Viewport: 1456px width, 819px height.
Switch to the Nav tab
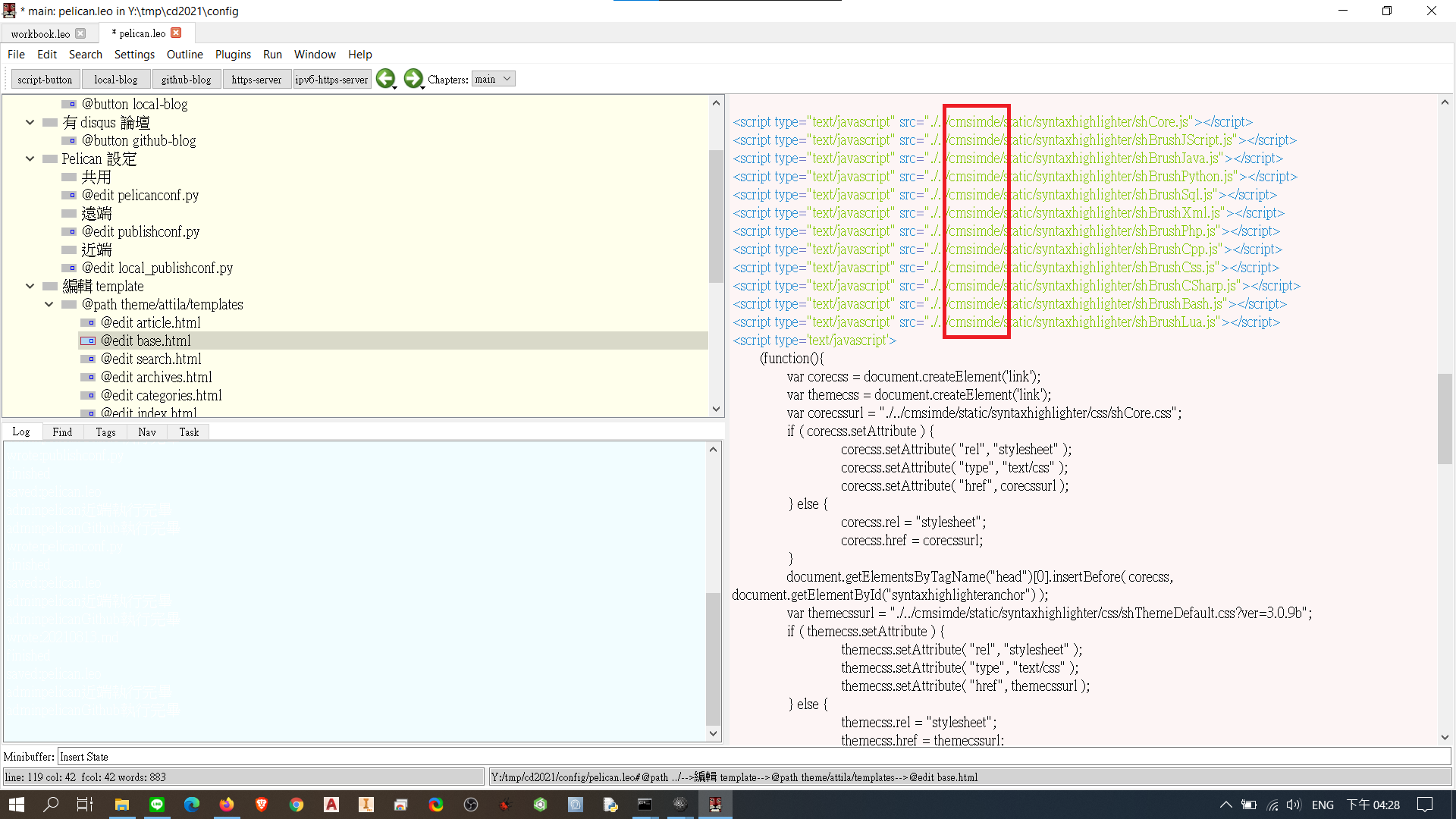[x=147, y=432]
